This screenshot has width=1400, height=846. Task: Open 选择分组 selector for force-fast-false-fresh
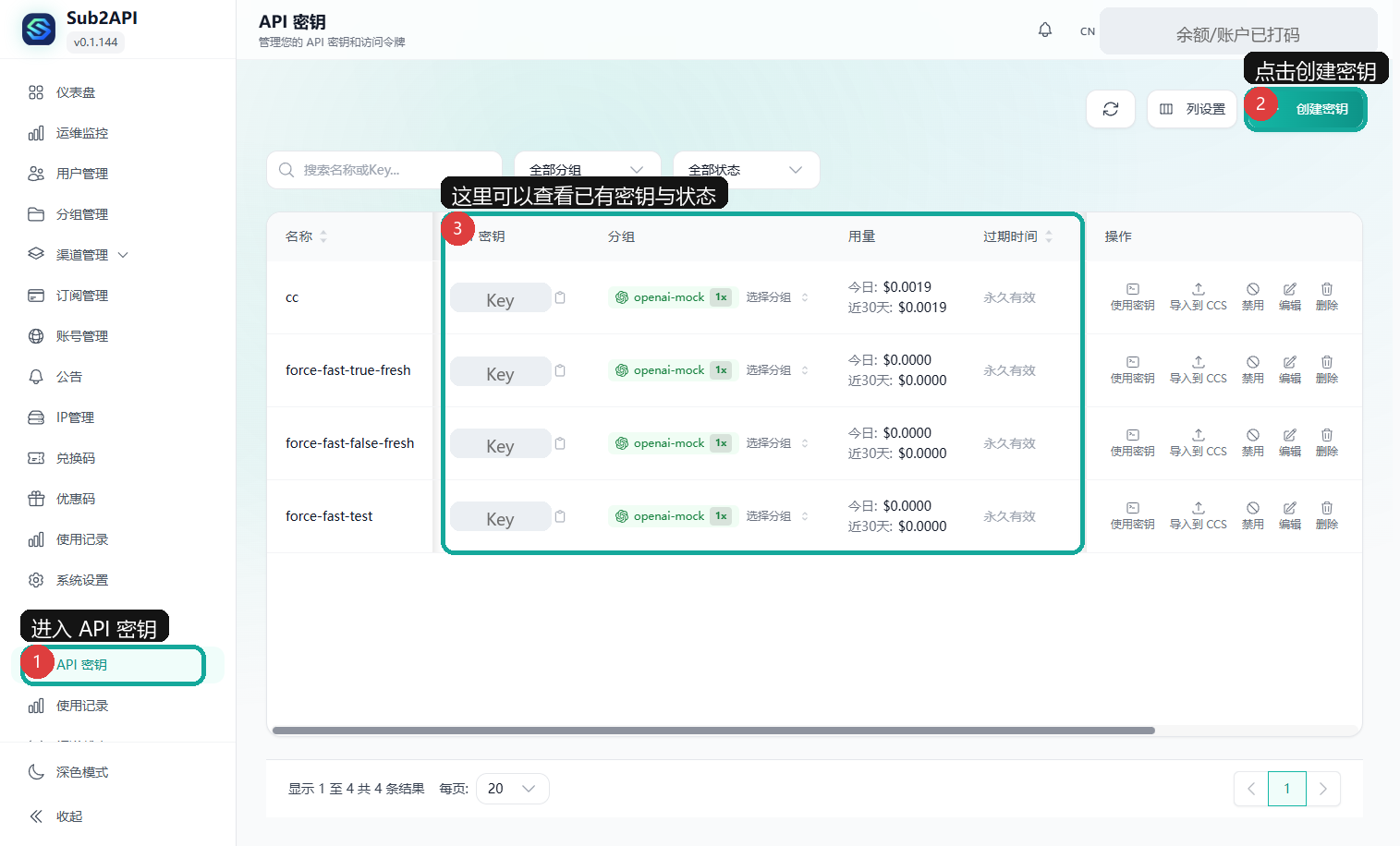click(x=777, y=443)
